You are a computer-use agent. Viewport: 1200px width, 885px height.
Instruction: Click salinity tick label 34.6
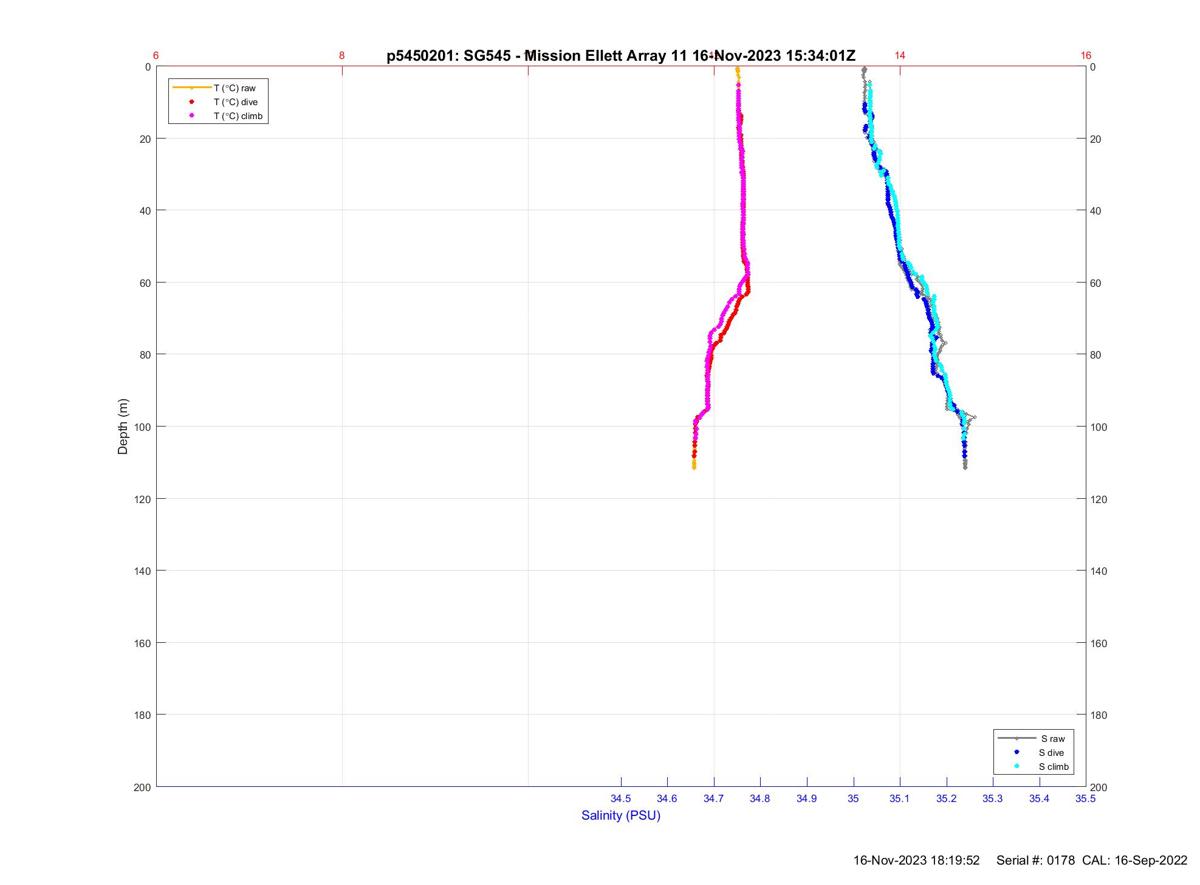(x=667, y=798)
